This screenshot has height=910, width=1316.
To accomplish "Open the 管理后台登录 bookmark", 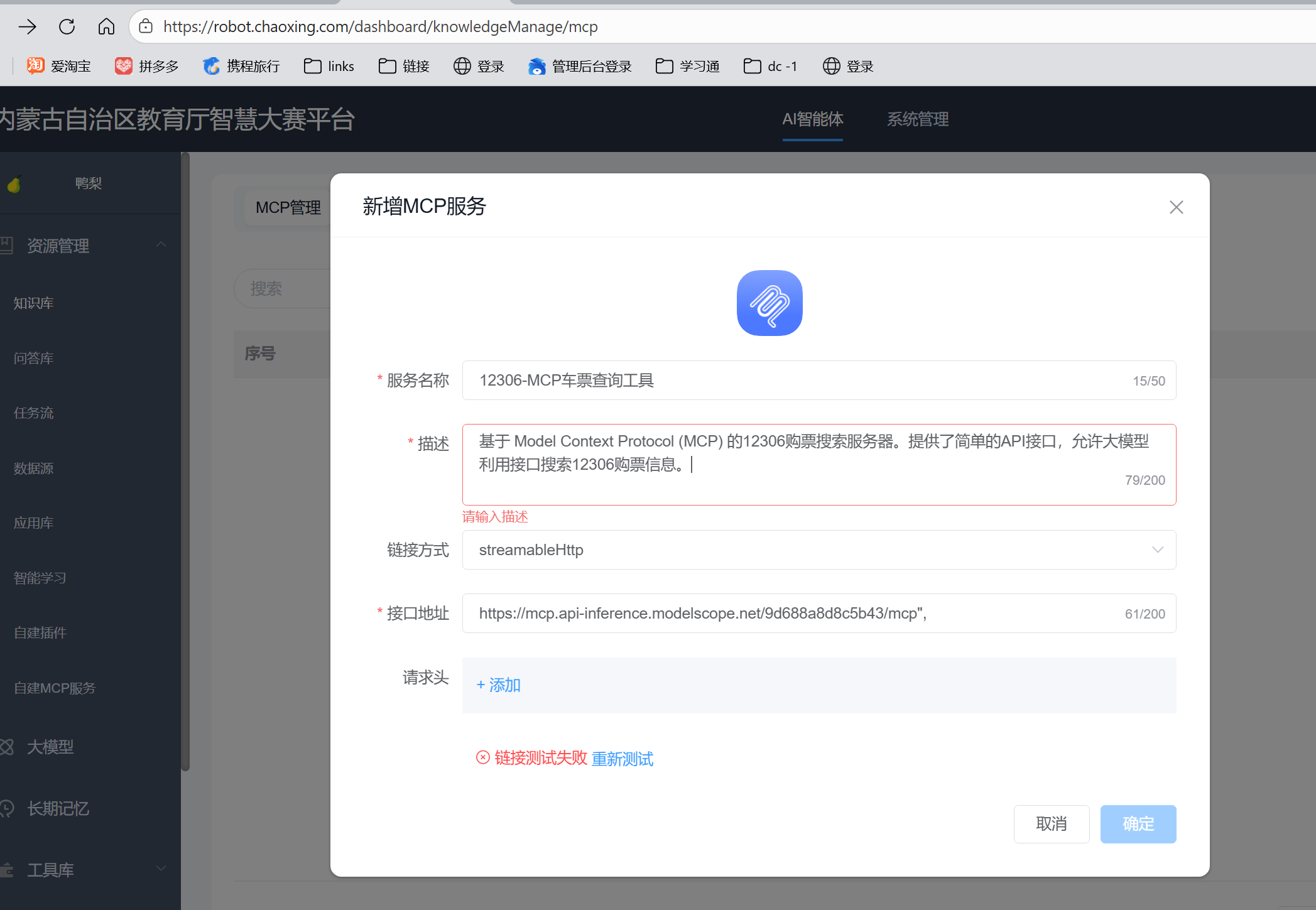I will (x=580, y=66).
